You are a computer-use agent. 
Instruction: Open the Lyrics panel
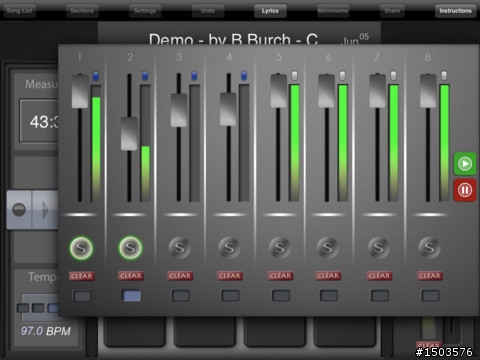point(270,11)
